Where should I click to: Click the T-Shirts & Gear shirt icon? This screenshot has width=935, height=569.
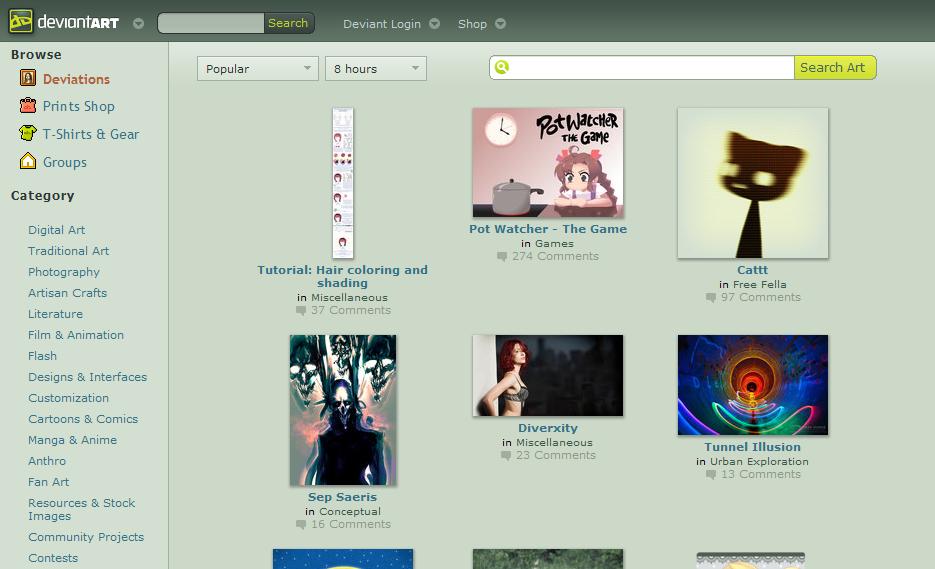[27, 133]
